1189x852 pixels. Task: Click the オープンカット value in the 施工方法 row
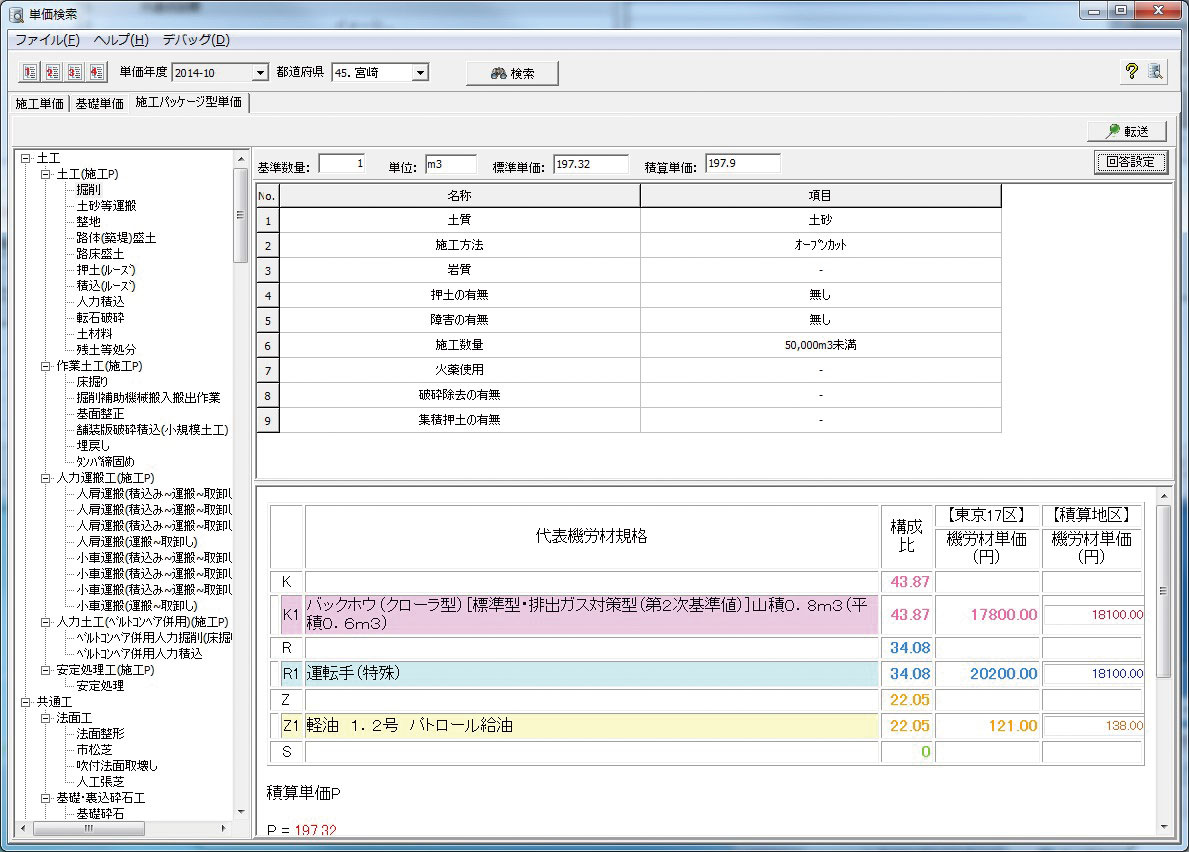pos(820,245)
